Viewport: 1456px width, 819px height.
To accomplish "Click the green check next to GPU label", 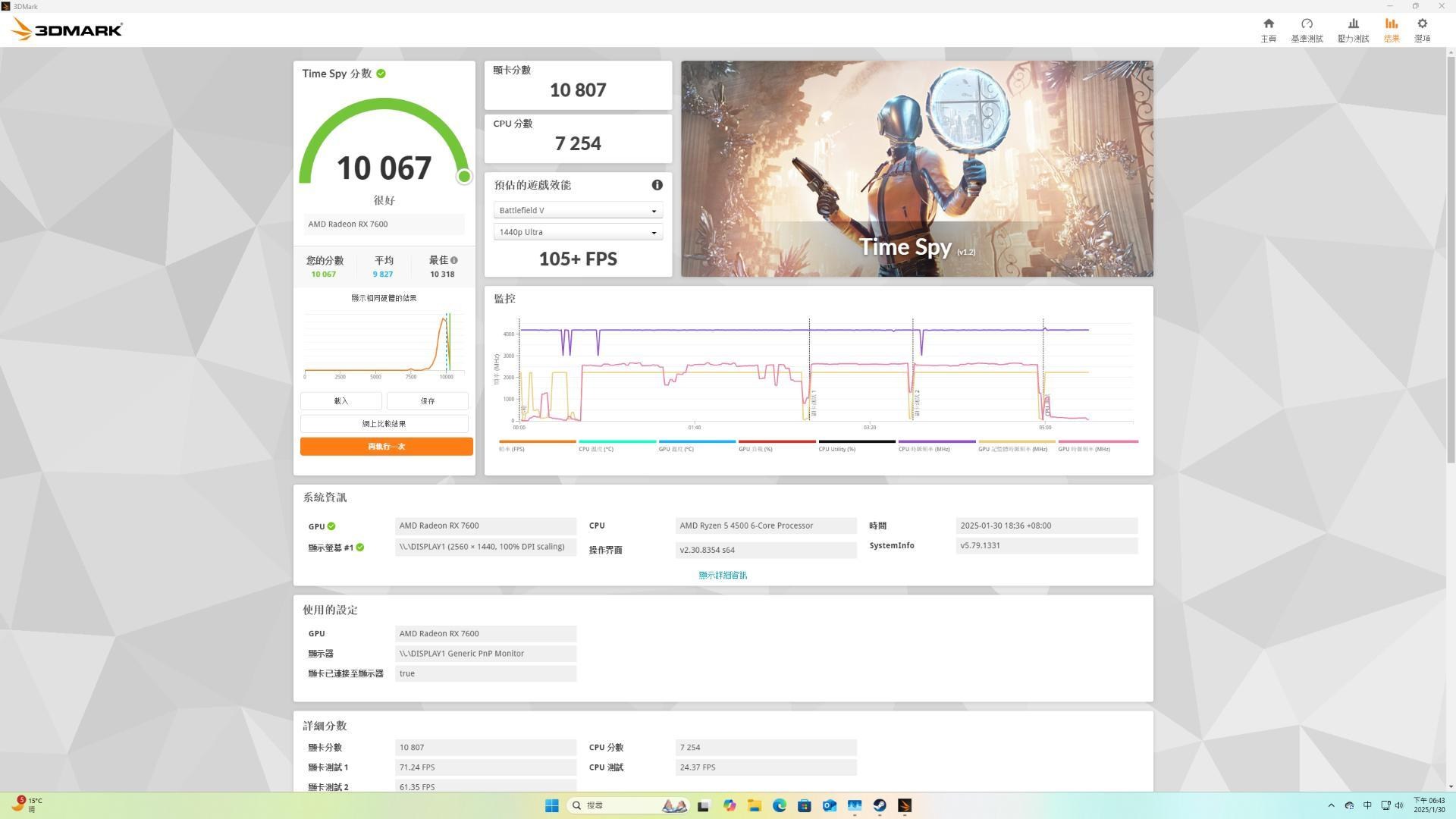I will (331, 526).
